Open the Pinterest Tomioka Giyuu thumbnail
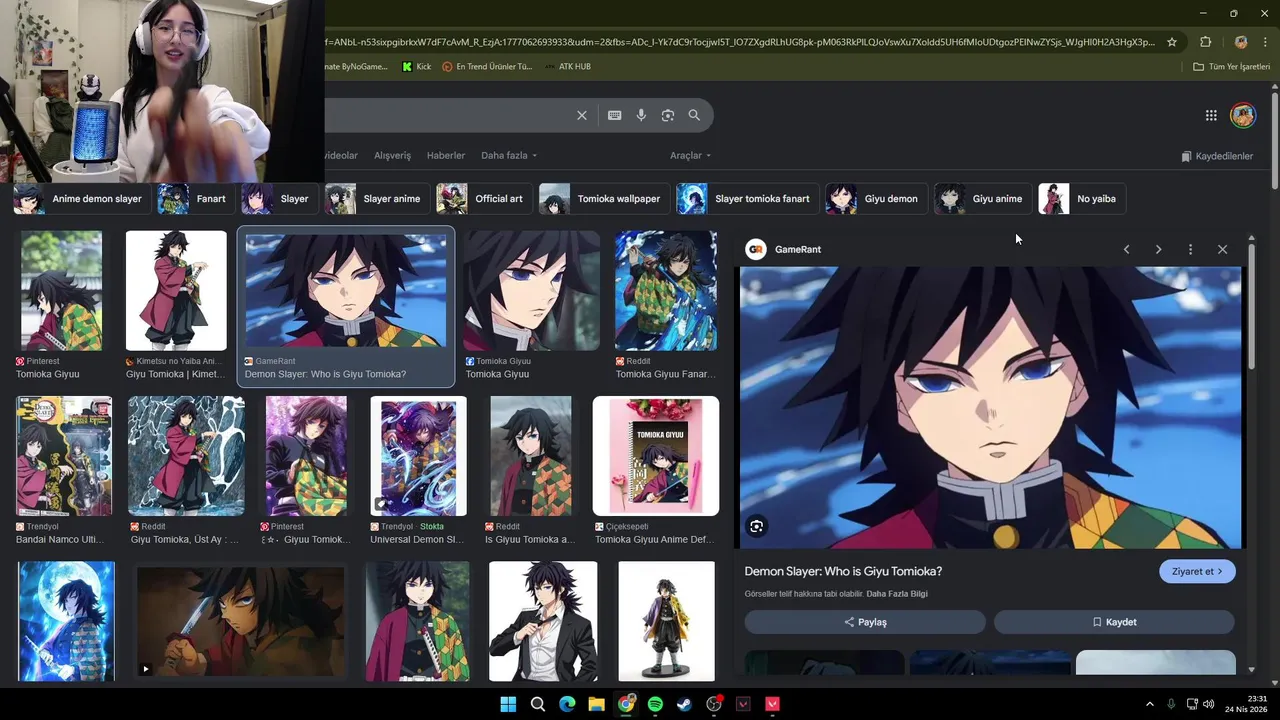1280x720 pixels. click(62, 291)
